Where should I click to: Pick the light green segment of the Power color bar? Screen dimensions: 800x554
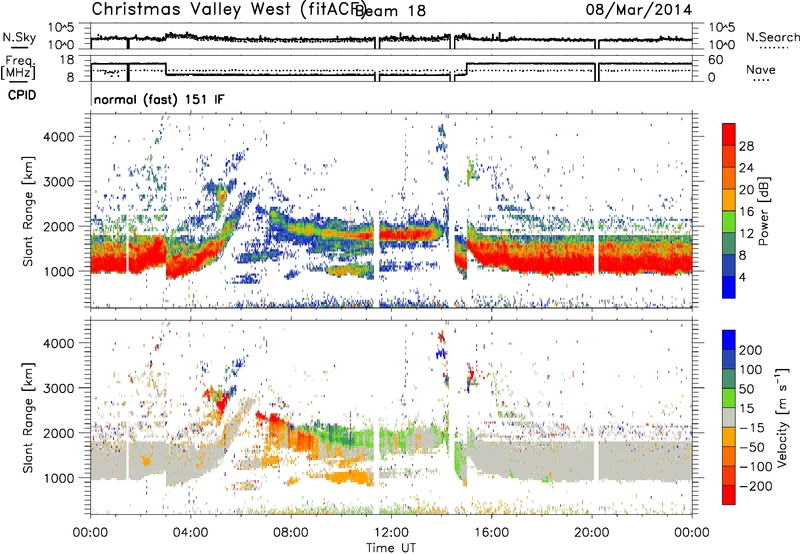[729, 222]
